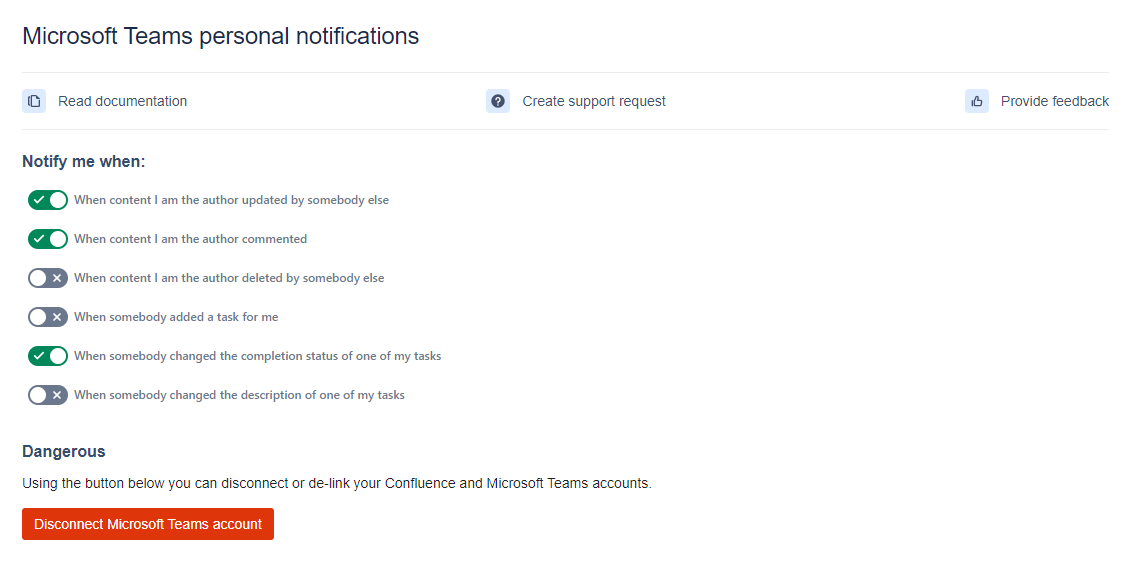
Task: Open the Read documentation link
Action: 122,101
